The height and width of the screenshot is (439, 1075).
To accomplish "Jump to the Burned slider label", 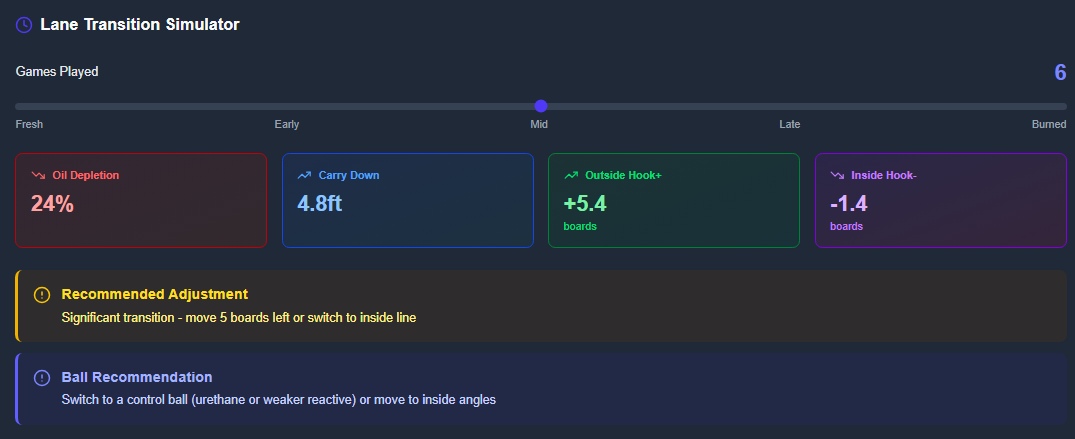I will [x=1049, y=125].
